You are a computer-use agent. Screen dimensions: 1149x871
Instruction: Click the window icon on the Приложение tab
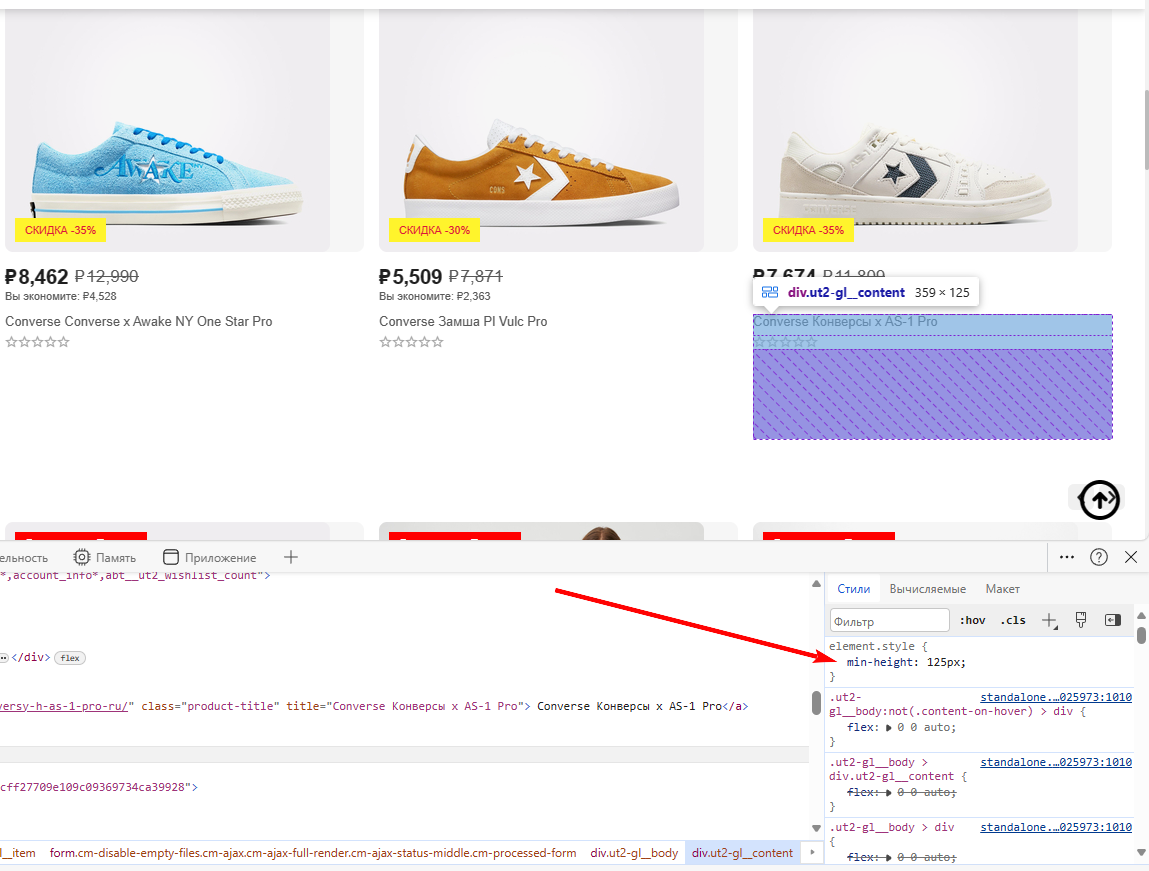click(x=171, y=557)
